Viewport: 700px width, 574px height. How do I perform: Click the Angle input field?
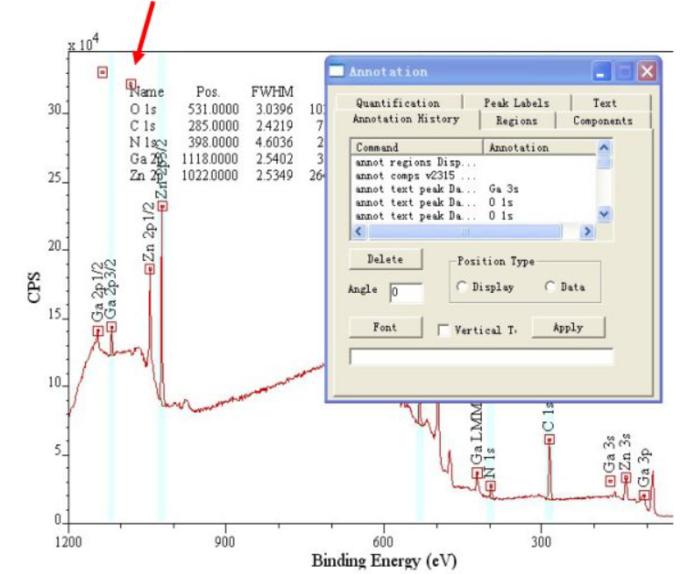coord(406,293)
